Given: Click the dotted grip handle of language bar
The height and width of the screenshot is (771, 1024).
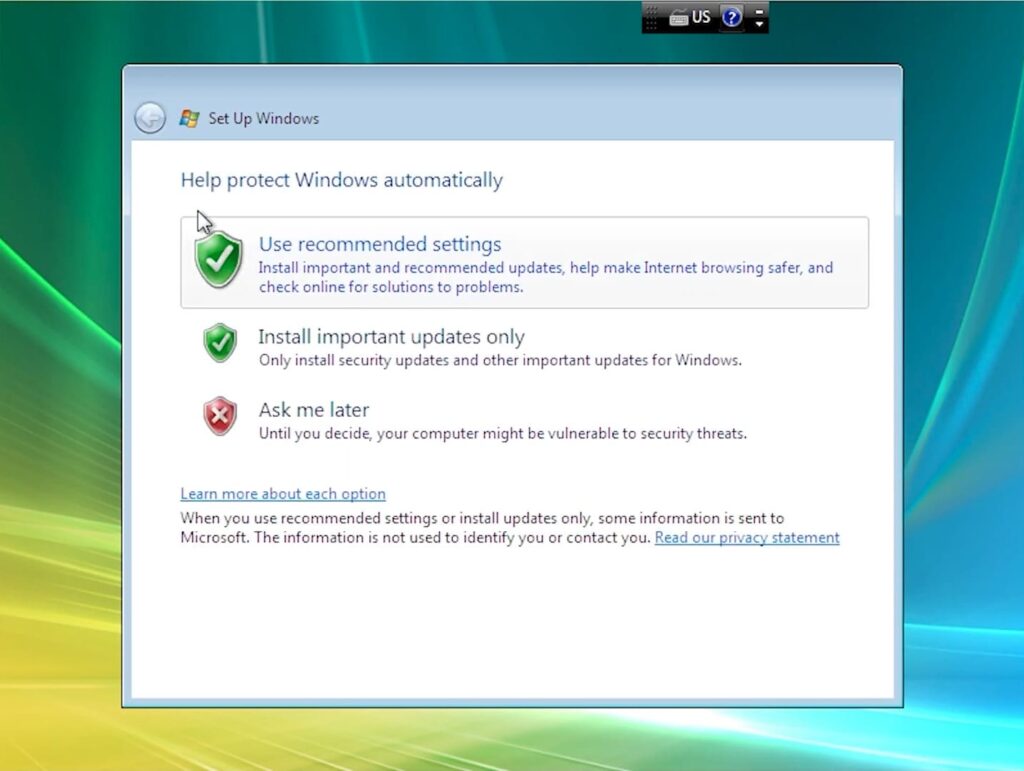Looking at the screenshot, I should (652, 17).
